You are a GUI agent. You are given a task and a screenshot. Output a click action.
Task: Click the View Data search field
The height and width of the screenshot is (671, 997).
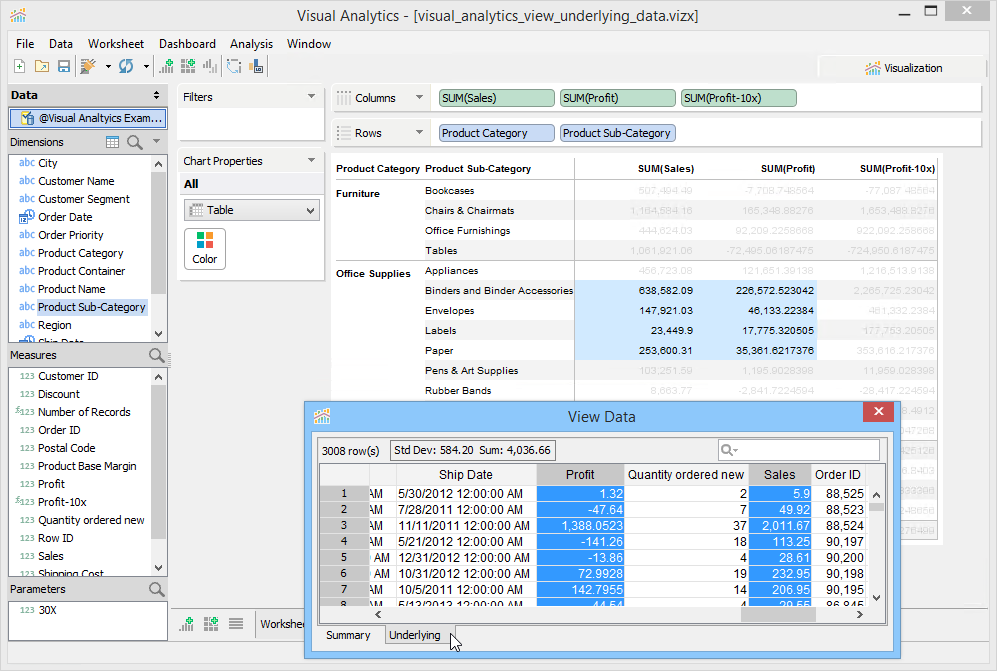(x=806, y=451)
